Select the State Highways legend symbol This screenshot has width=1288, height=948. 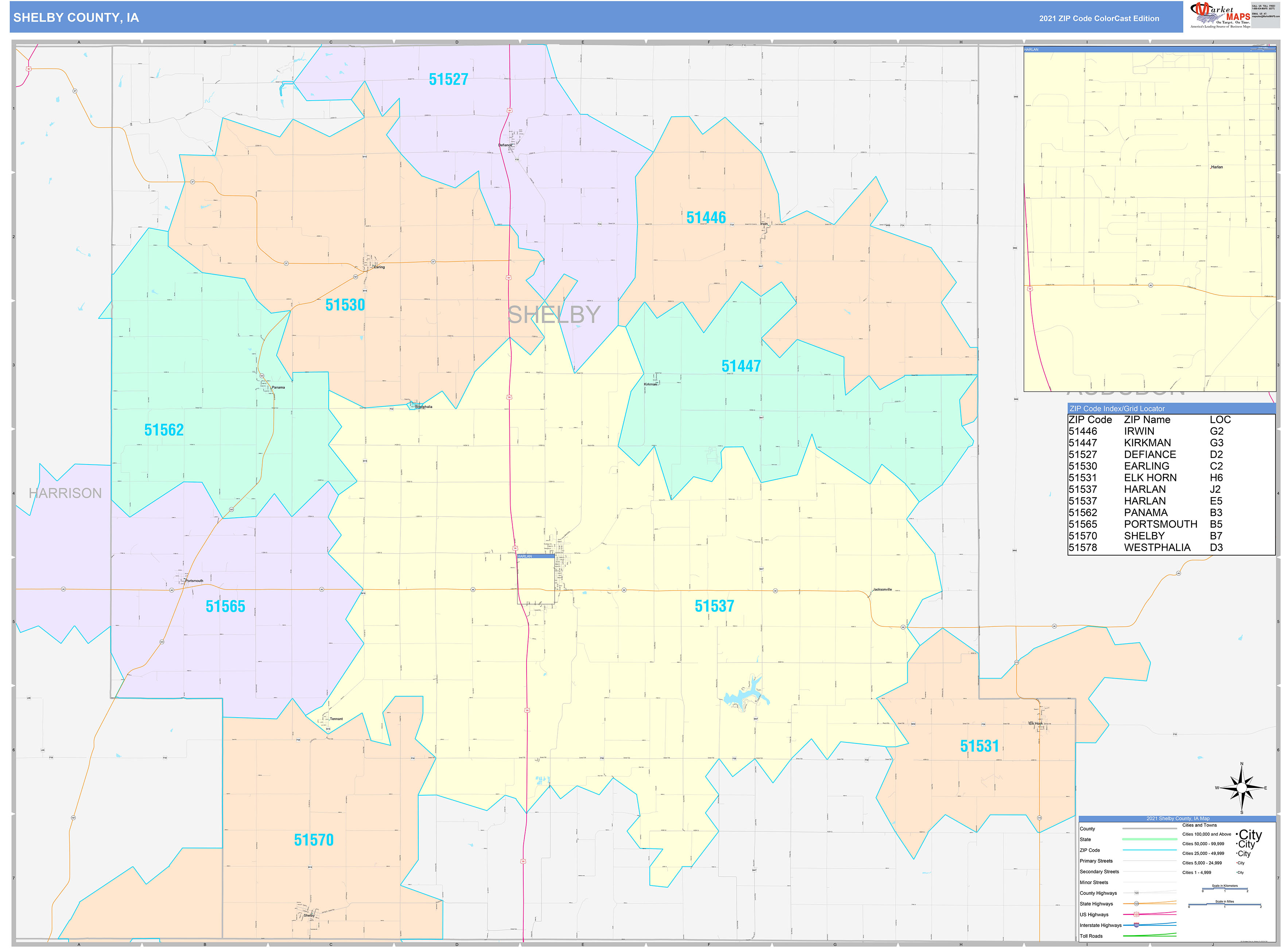pyautogui.click(x=1136, y=904)
